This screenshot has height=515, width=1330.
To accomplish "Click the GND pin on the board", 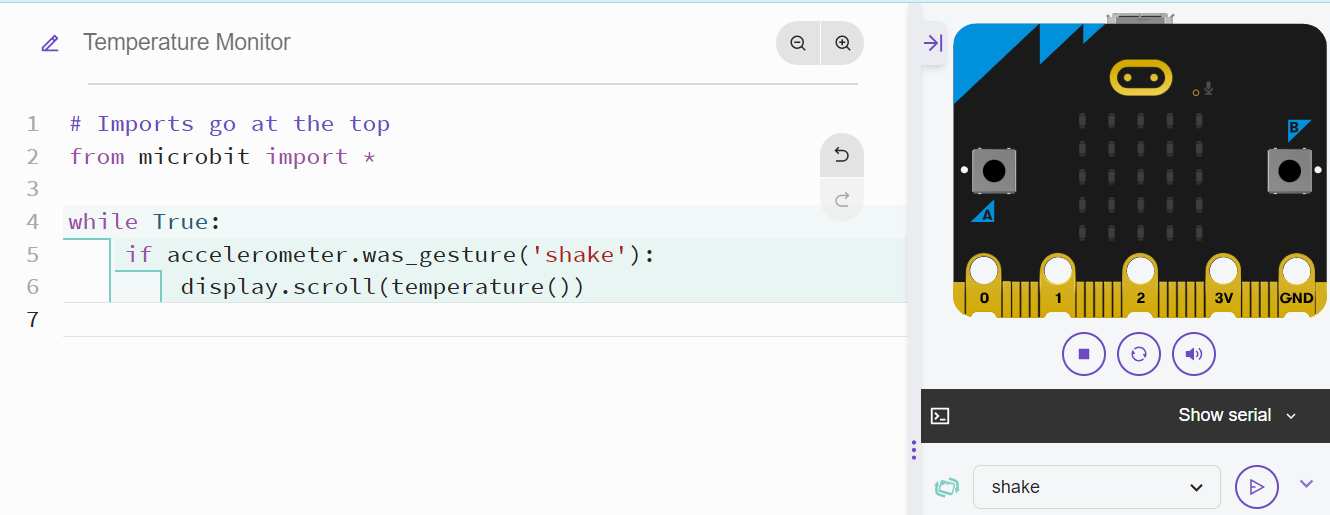I will (1296, 272).
